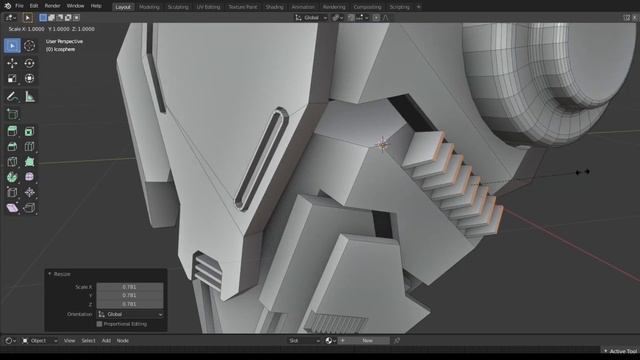Image resolution: width=640 pixels, height=360 pixels.
Task: Select the Smooth vertices tool
Action: point(29,177)
